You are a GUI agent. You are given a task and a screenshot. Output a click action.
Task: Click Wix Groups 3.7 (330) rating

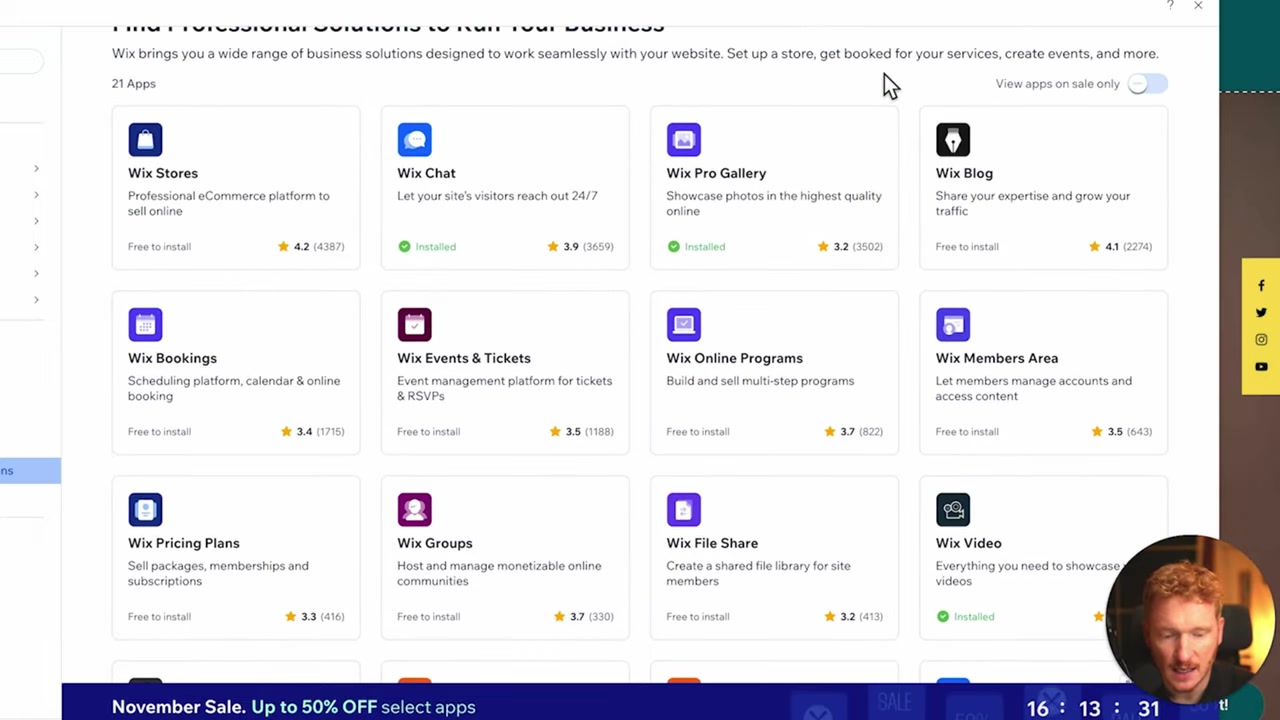tap(584, 616)
